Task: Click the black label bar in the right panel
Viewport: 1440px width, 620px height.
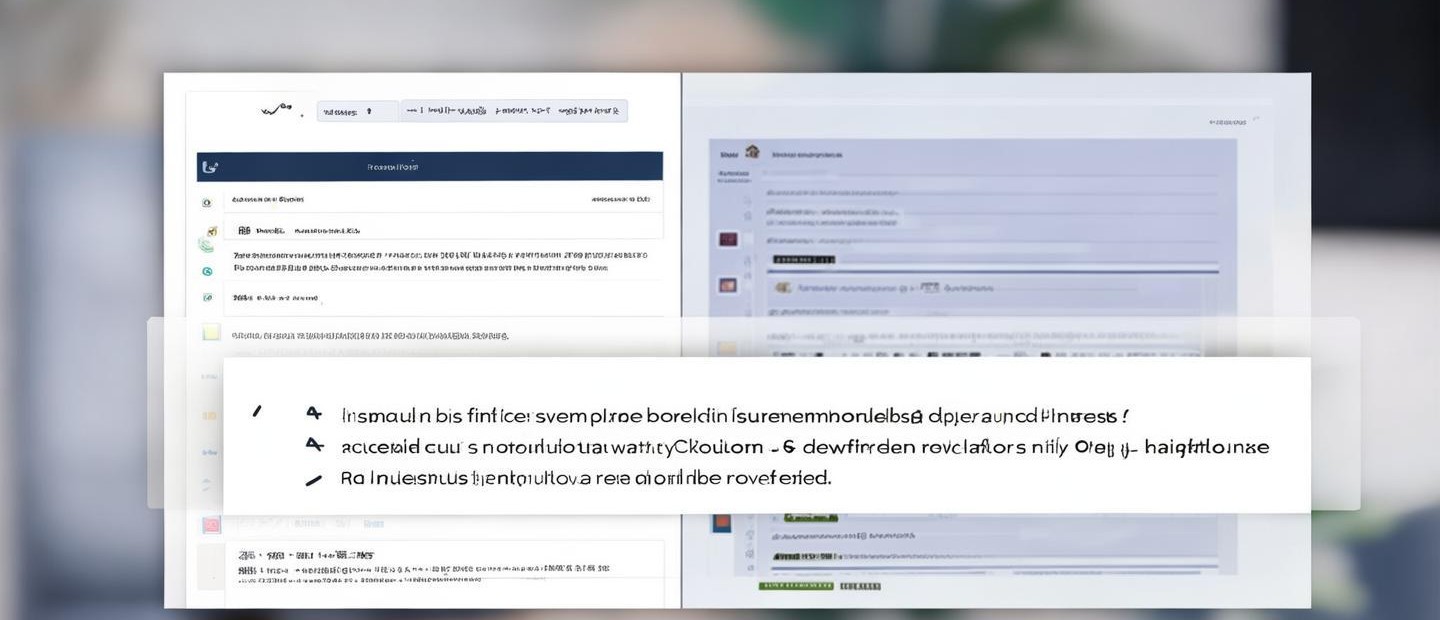Action: 804,260
